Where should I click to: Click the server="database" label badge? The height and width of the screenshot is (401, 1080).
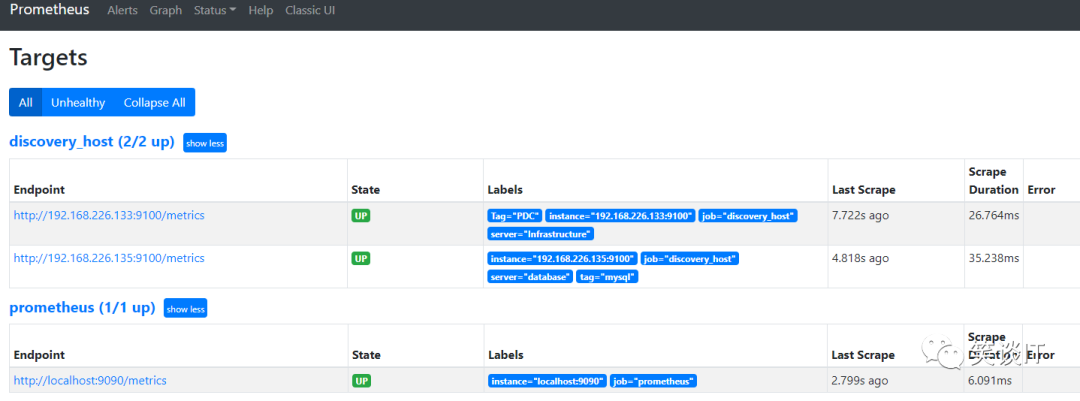click(531, 276)
